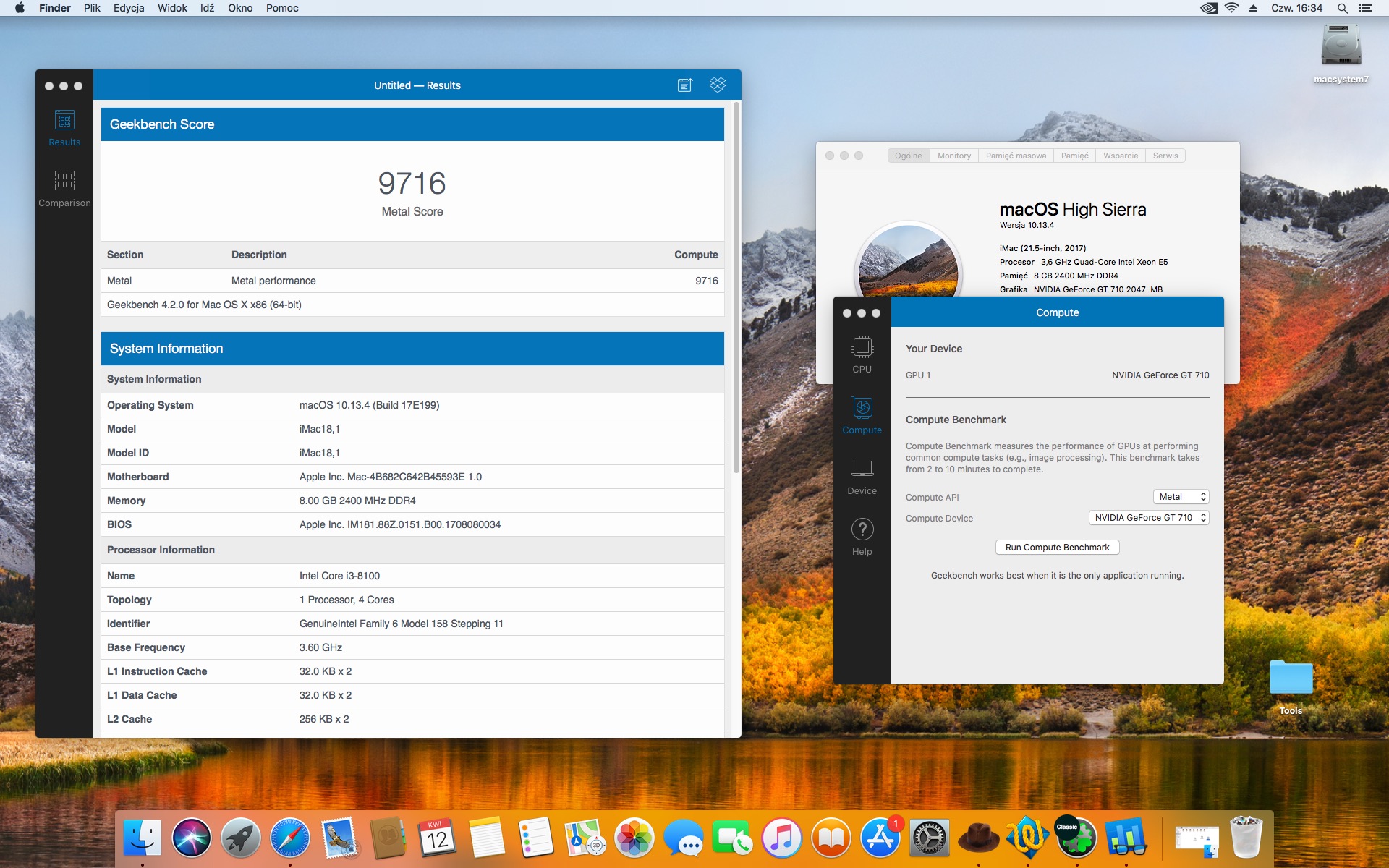Open the Pamięć masowa tab
The height and width of the screenshot is (868, 1389).
point(1015,156)
